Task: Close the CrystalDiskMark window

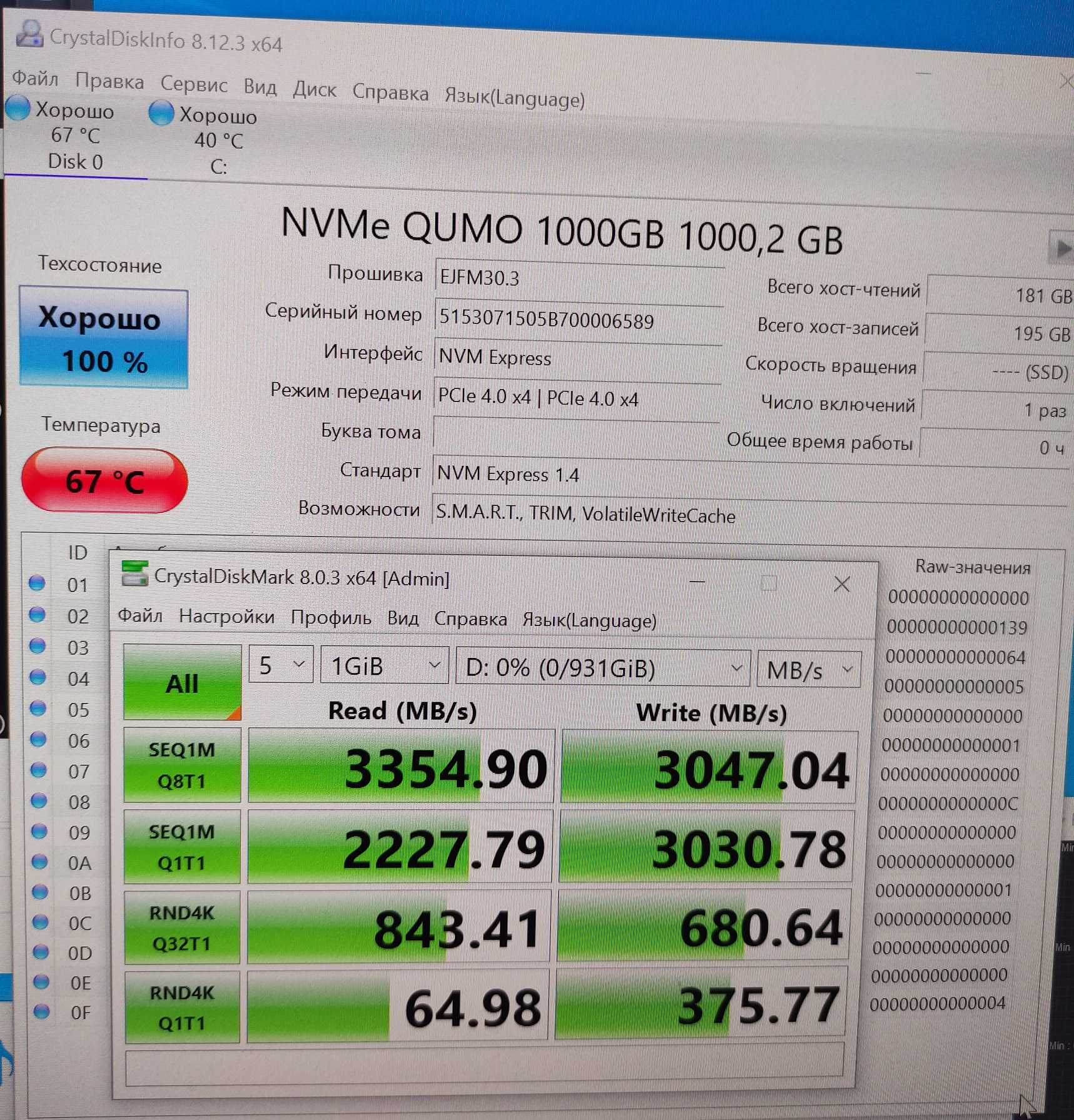Action: (x=842, y=584)
